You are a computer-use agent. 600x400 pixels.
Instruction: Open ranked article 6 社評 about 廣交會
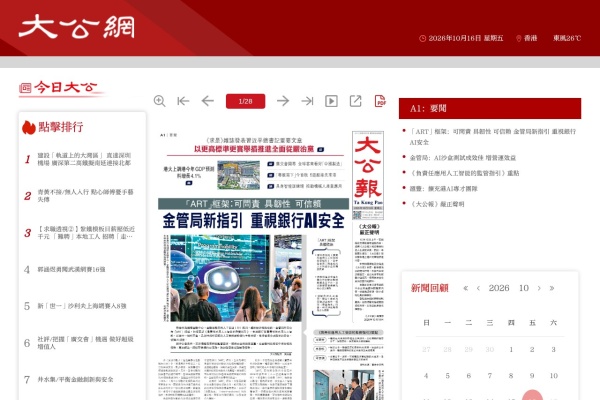pyautogui.click(x=85, y=343)
